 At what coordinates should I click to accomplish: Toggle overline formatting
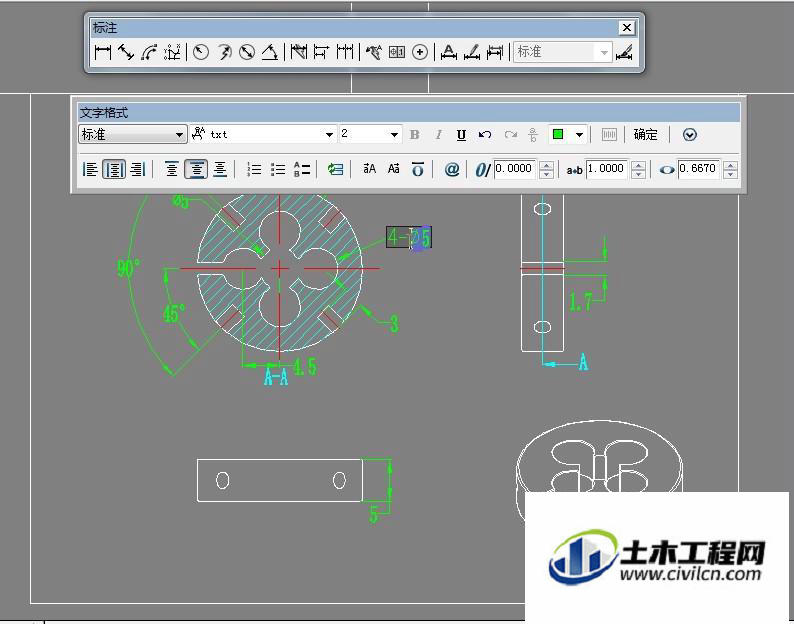pos(417,169)
